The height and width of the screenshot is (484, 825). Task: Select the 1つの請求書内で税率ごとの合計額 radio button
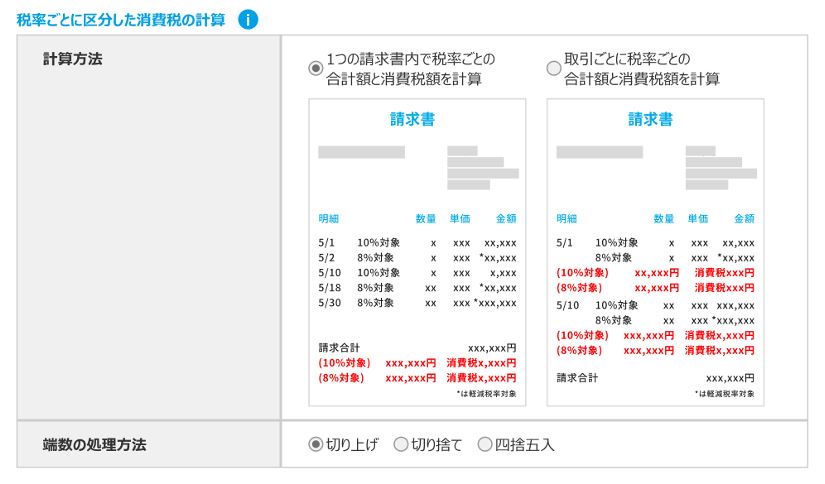(316, 68)
